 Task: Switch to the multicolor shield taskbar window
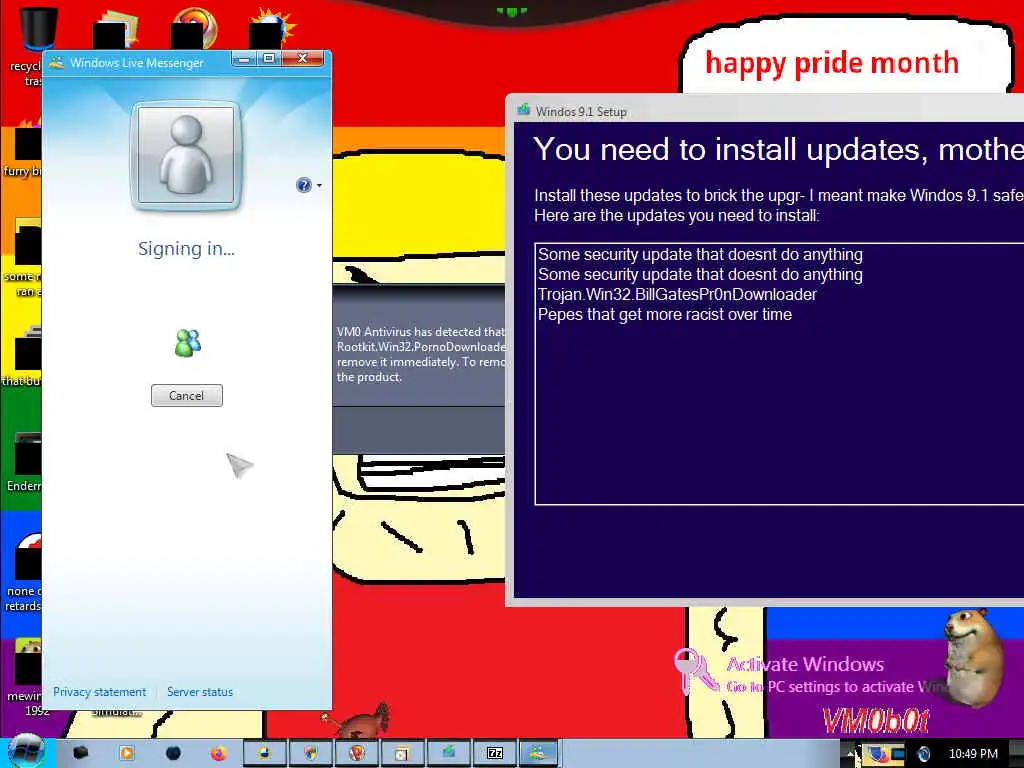(311, 753)
